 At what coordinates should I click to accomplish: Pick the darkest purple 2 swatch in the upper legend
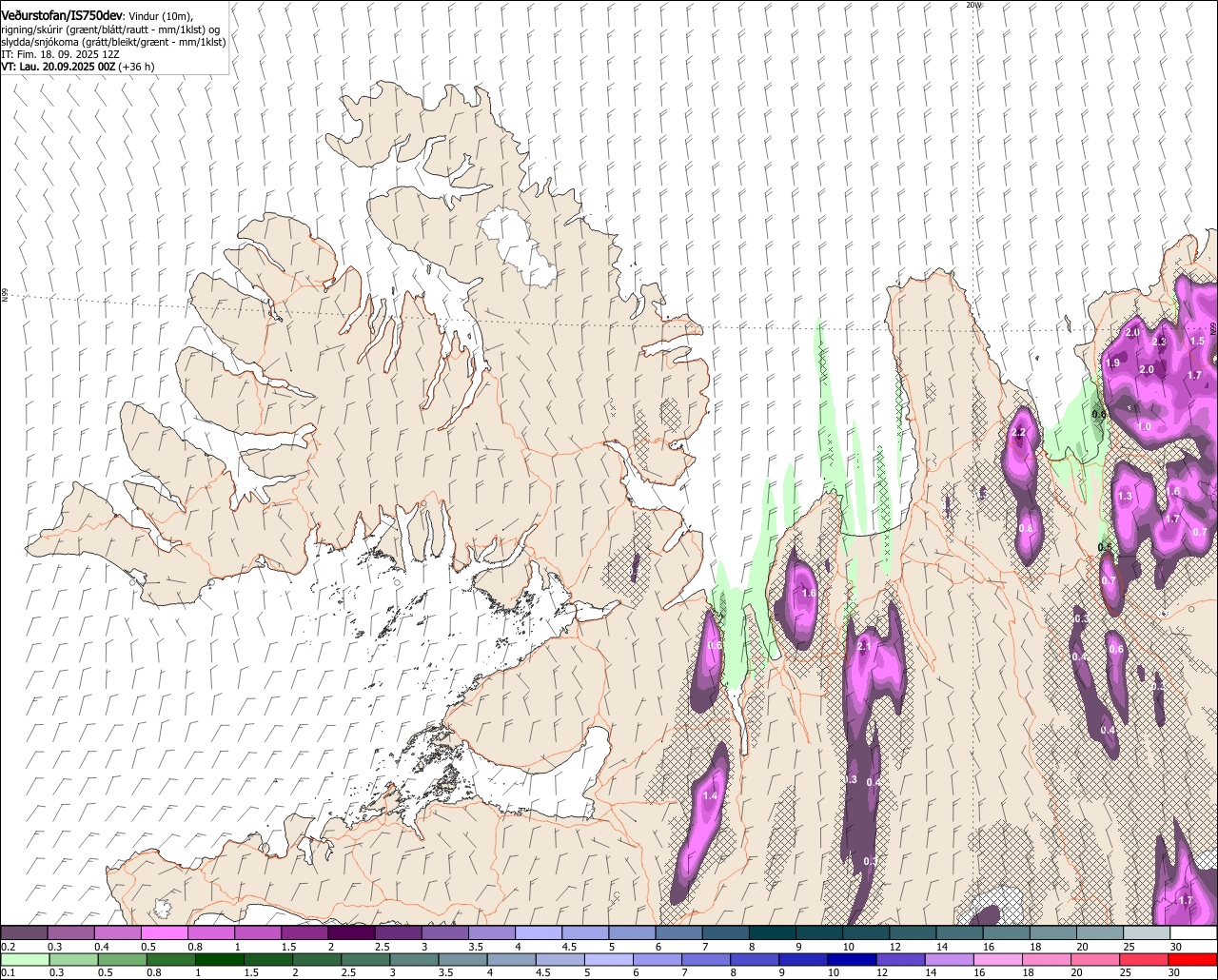click(351, 932)
